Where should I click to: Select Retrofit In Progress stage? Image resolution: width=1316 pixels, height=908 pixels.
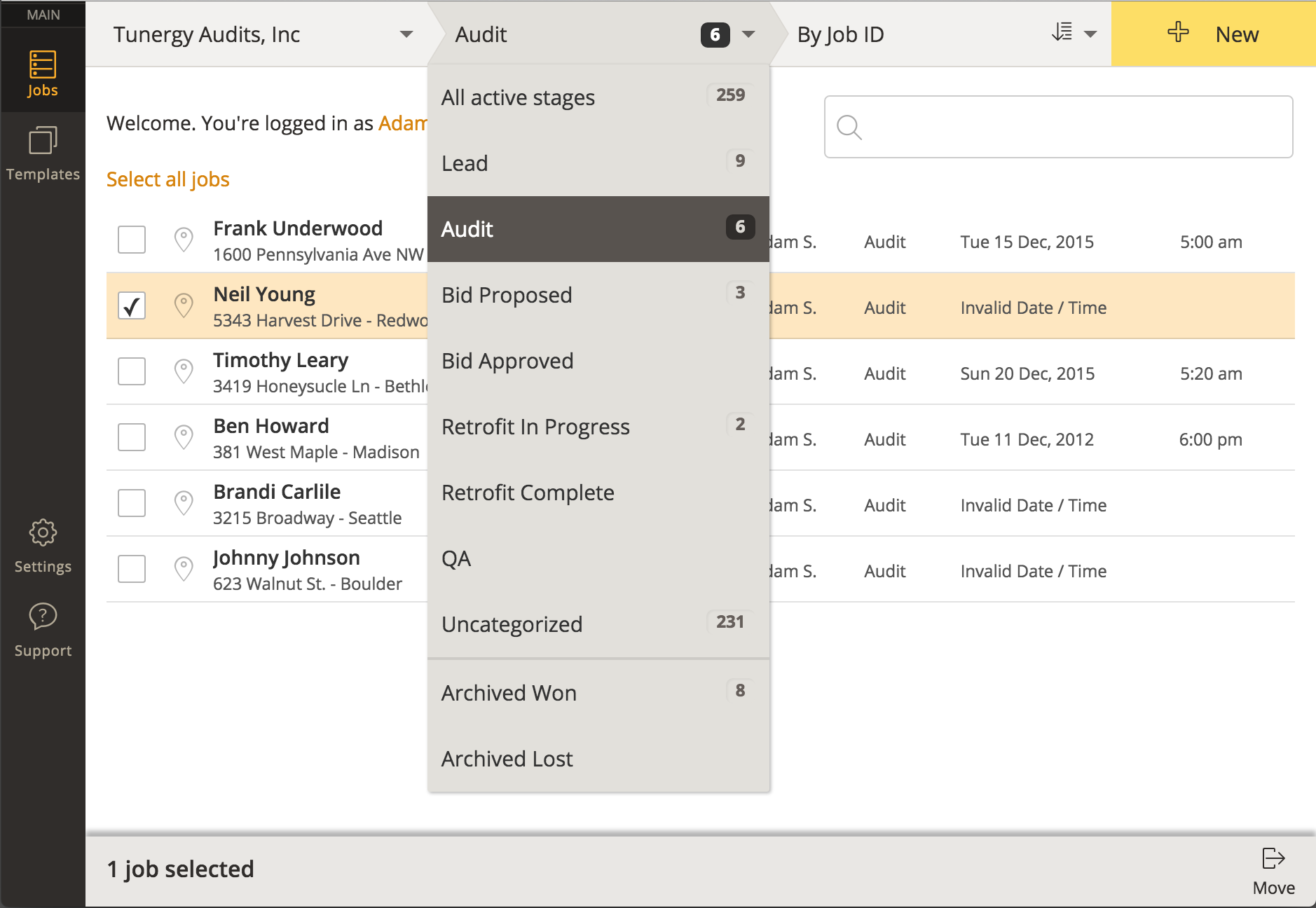coord(598,427)
